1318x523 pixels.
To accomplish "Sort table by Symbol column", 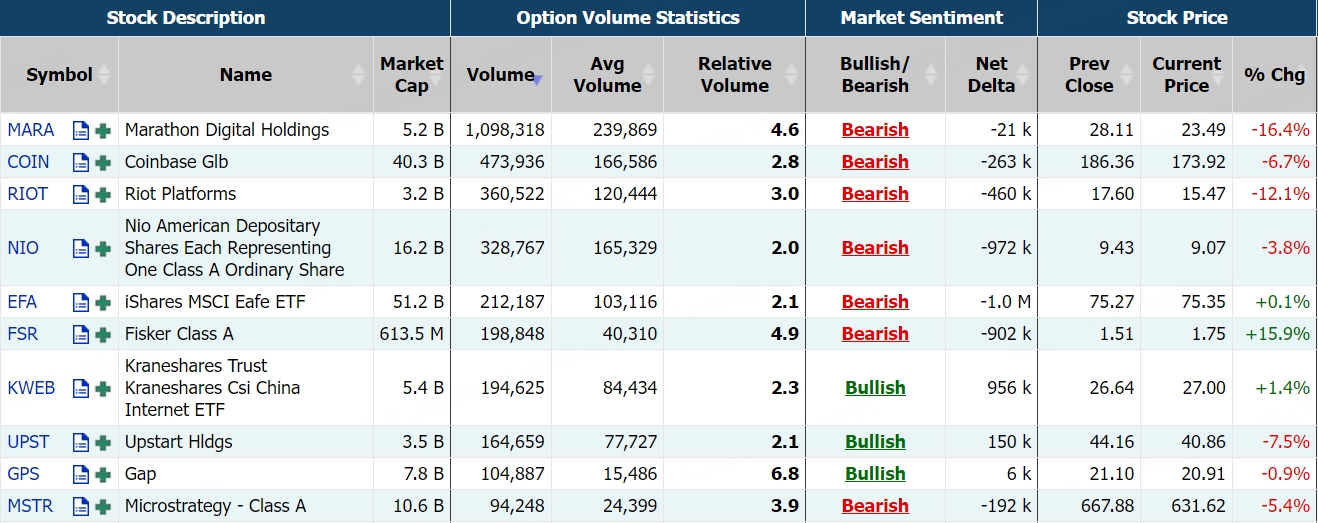I will (x=59, y=75).
